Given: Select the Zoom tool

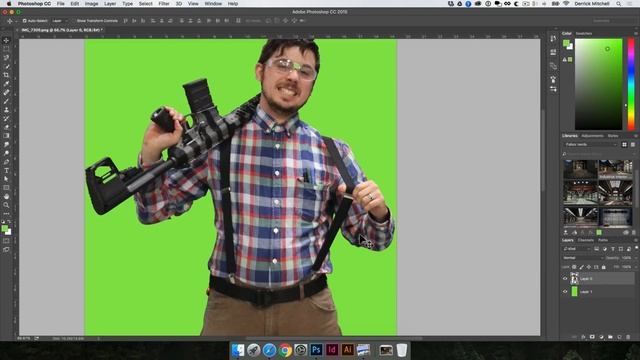Looking at the screenshot, I should click(x=6, y=205).
